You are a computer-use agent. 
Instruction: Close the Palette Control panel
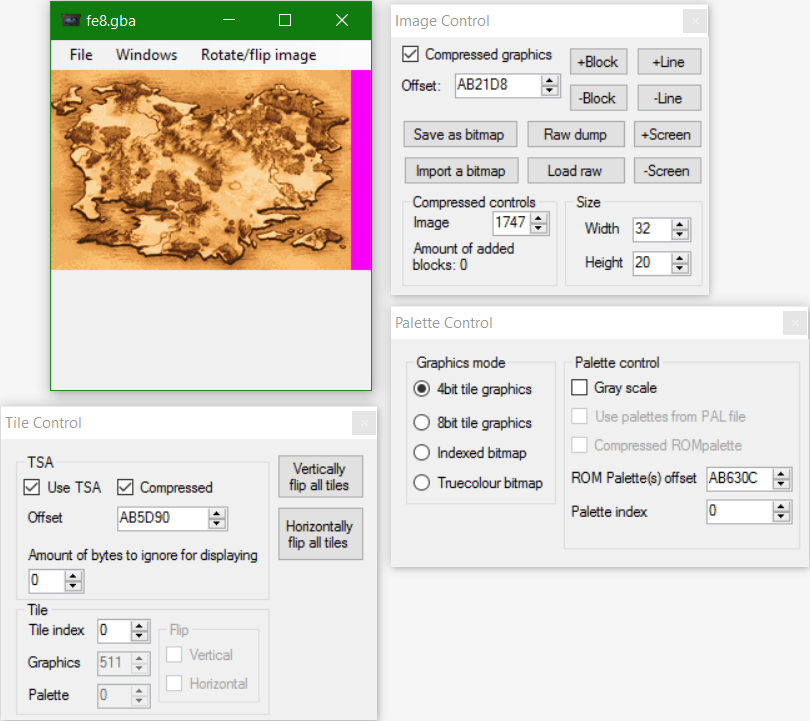[x=795, y=323]
